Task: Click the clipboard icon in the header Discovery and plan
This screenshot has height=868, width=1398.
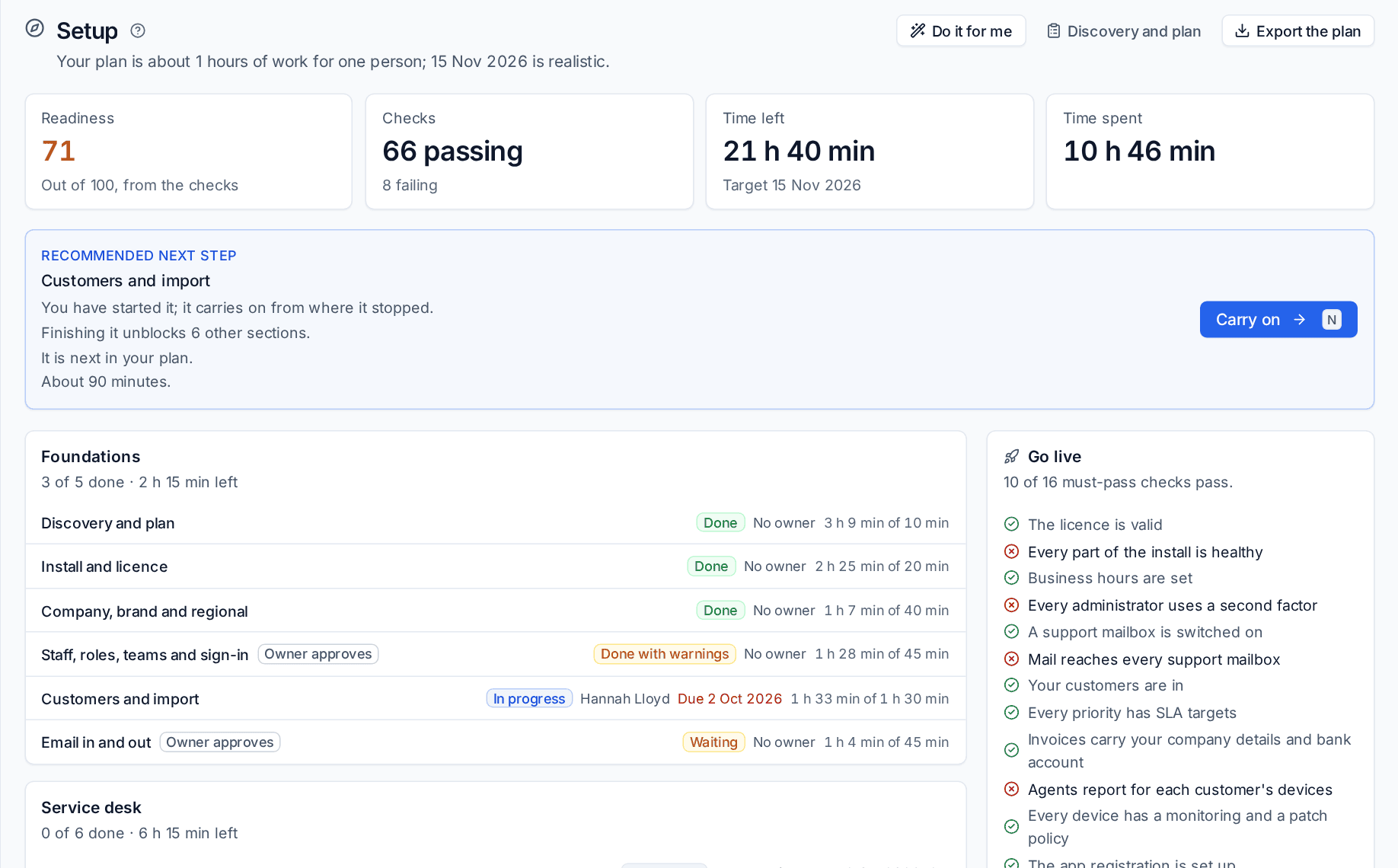Action: coord(1054,30)
